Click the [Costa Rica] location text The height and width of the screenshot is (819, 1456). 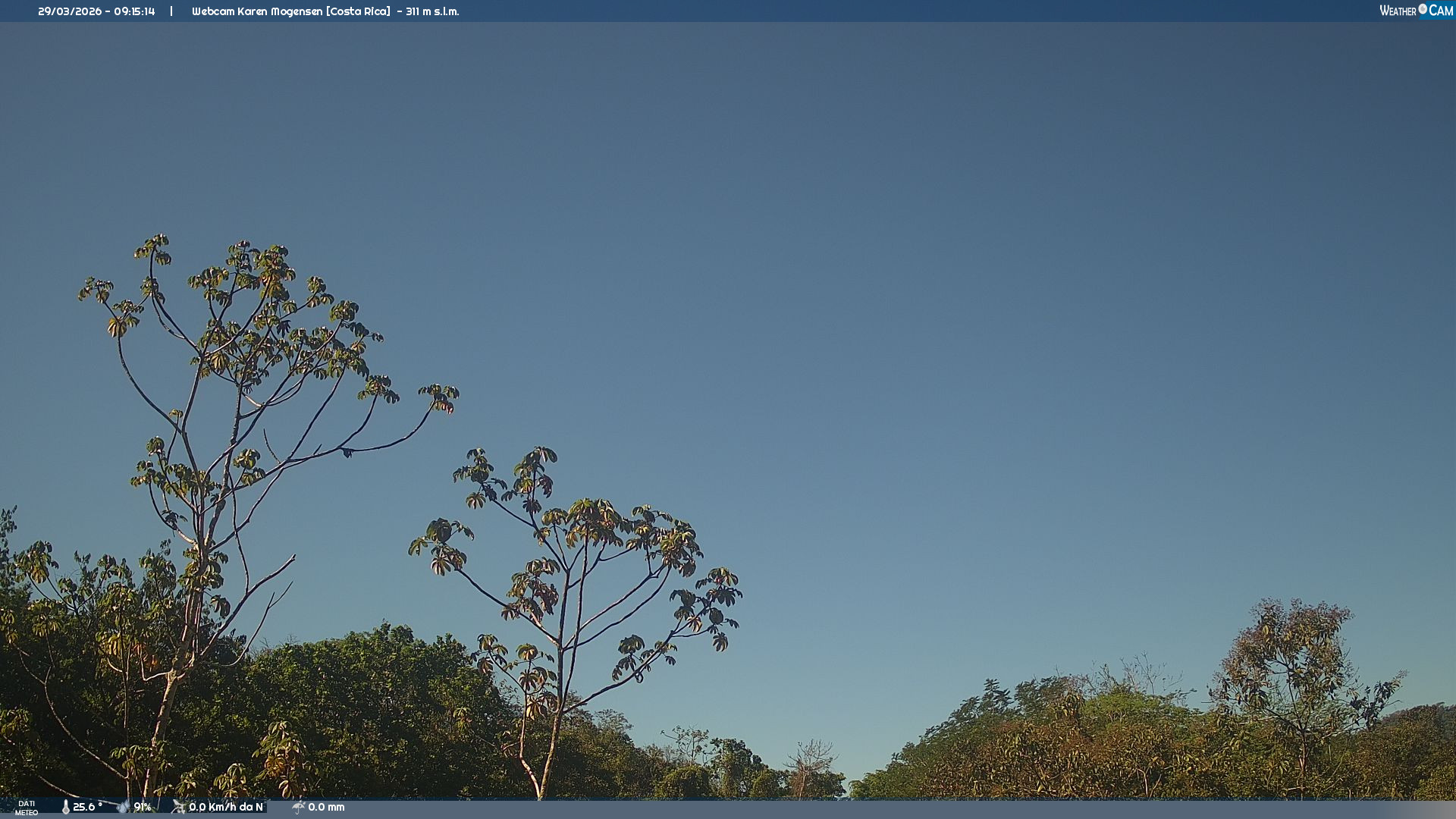(x=358, y=11)
